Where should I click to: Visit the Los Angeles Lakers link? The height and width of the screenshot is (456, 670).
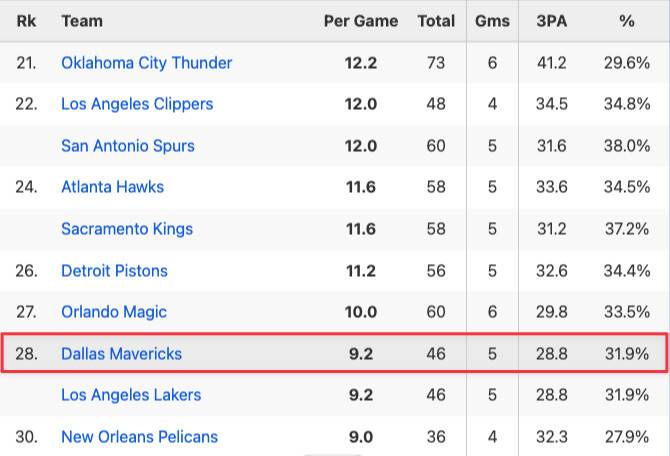click(x=131, y=395)
